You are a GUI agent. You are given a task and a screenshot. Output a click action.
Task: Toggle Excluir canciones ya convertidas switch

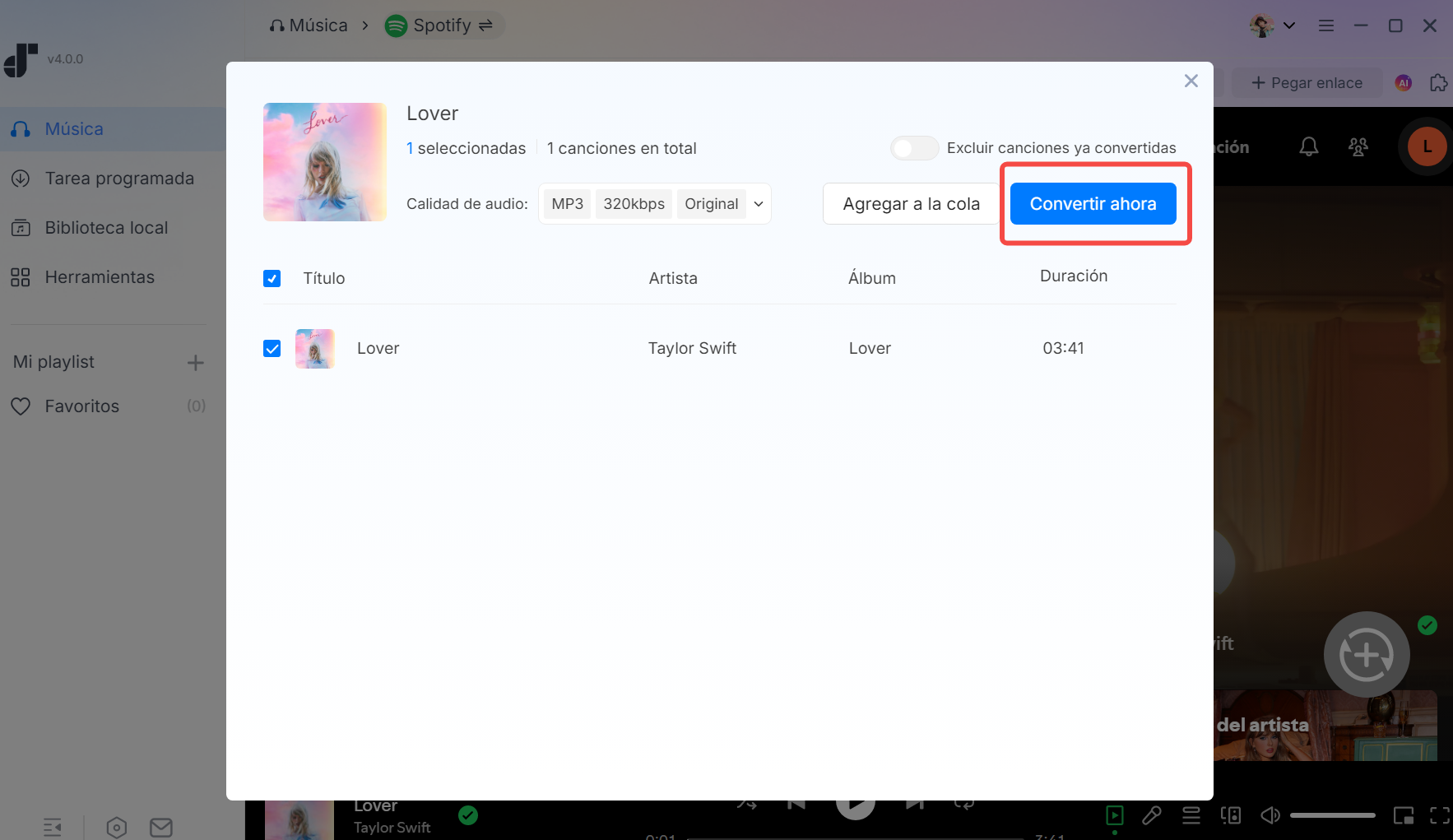(914, 148)
